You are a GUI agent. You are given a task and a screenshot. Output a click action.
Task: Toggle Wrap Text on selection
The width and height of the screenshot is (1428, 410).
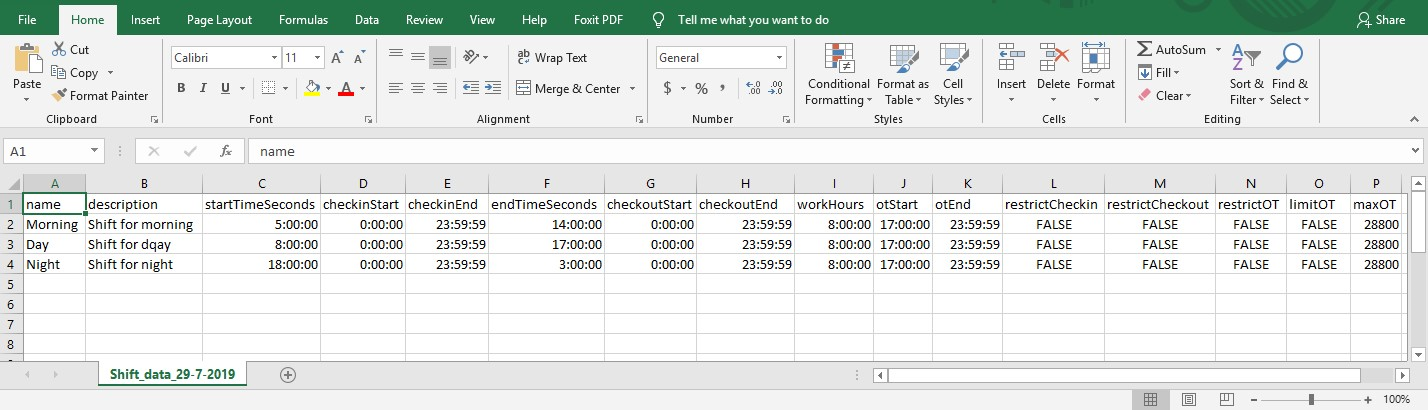pyautogui.click(x=552, y=58)
